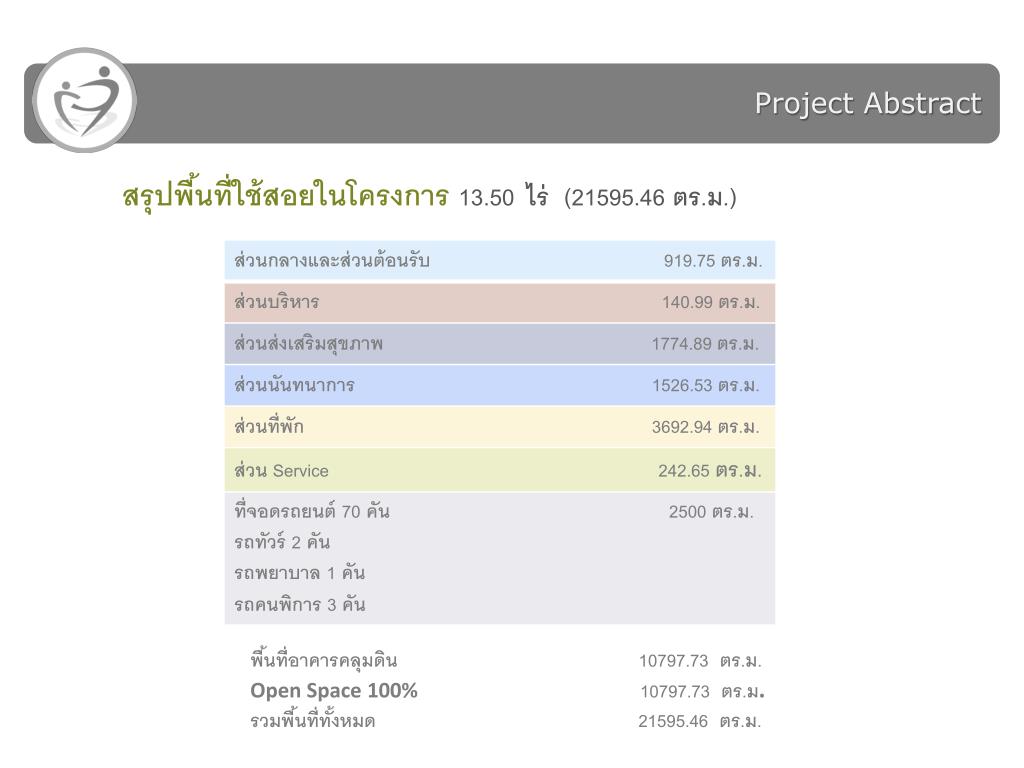Click the '1774.89 ตร.ม.' value

pyautogui.click(x=705, y=344)
